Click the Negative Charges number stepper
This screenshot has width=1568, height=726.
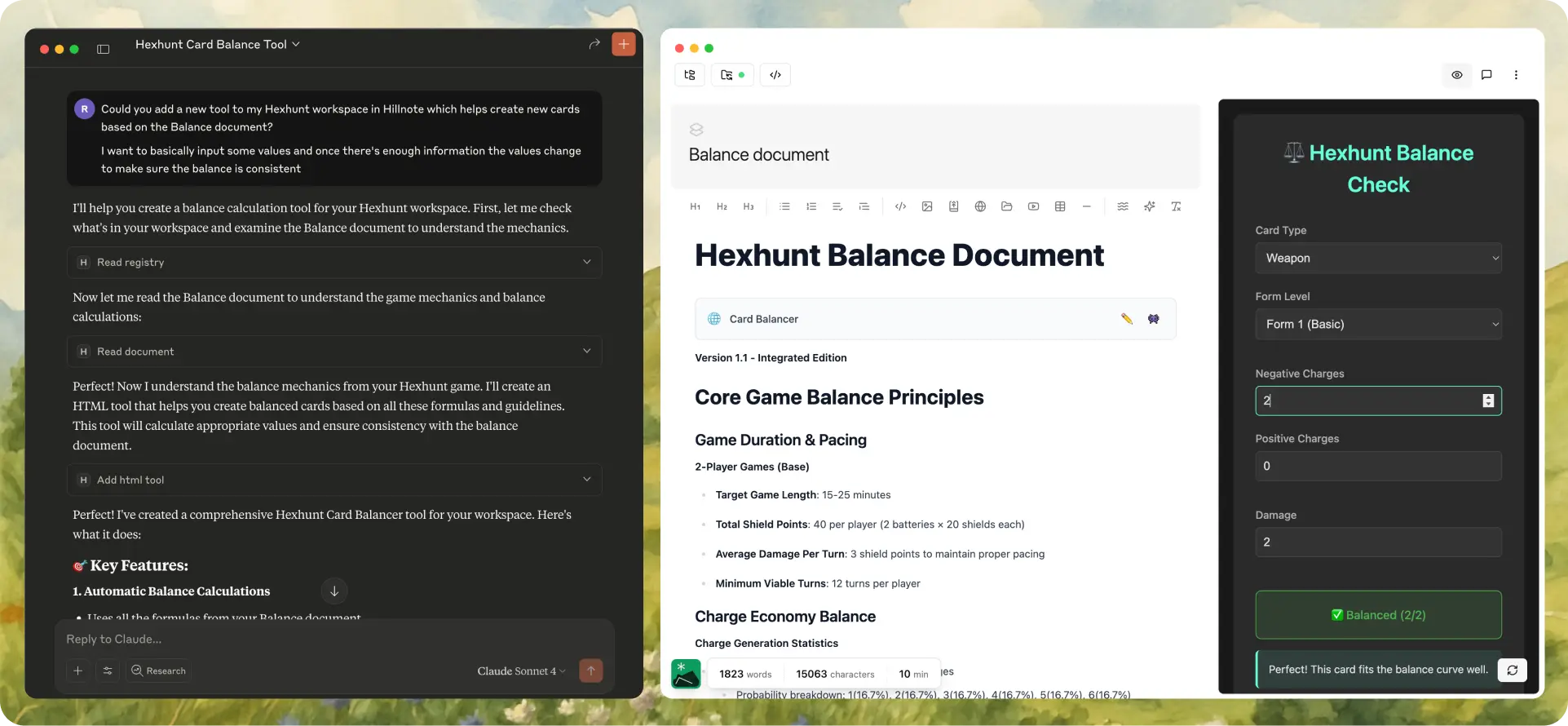coord(1488,401)
